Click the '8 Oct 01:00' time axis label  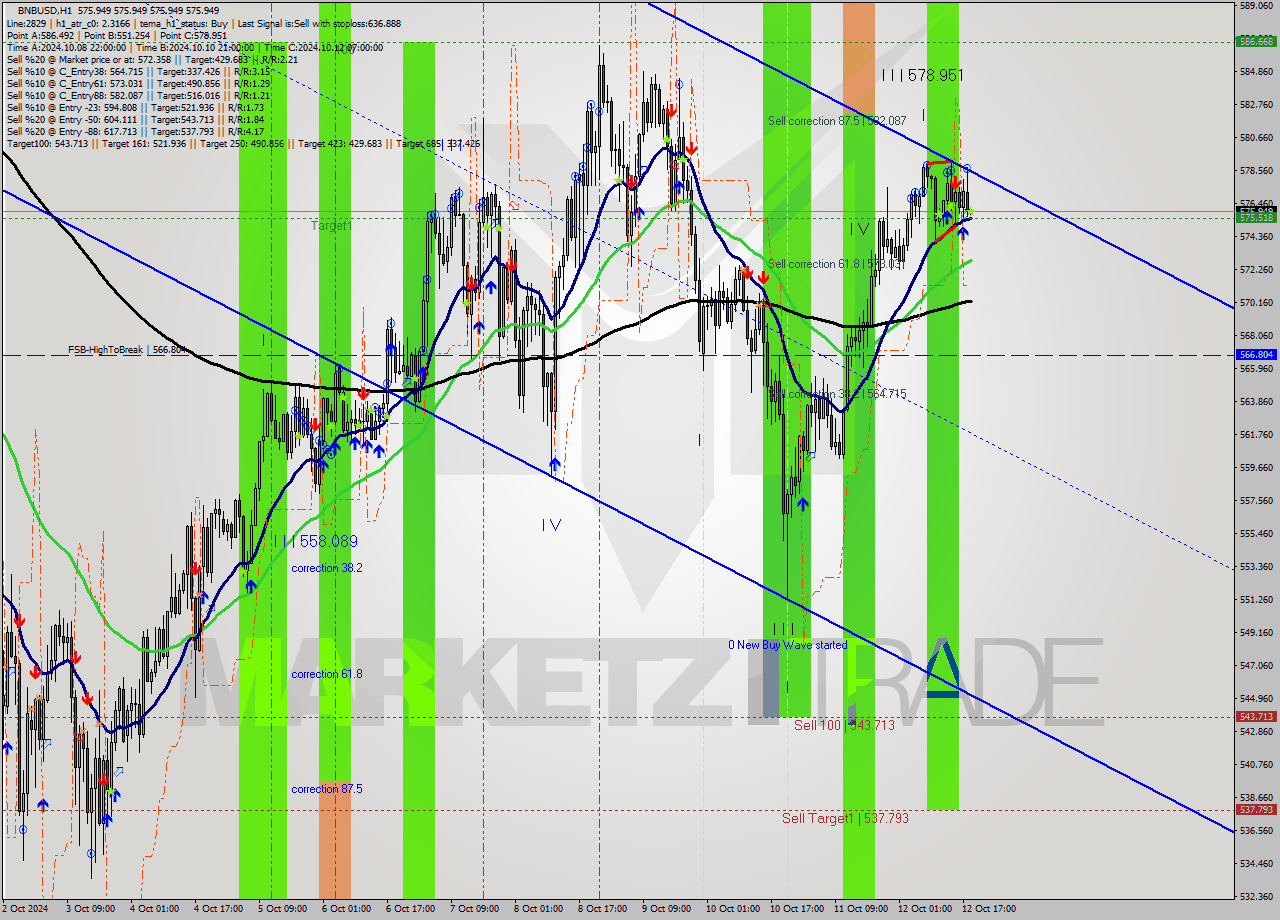[x=539, y=909]
